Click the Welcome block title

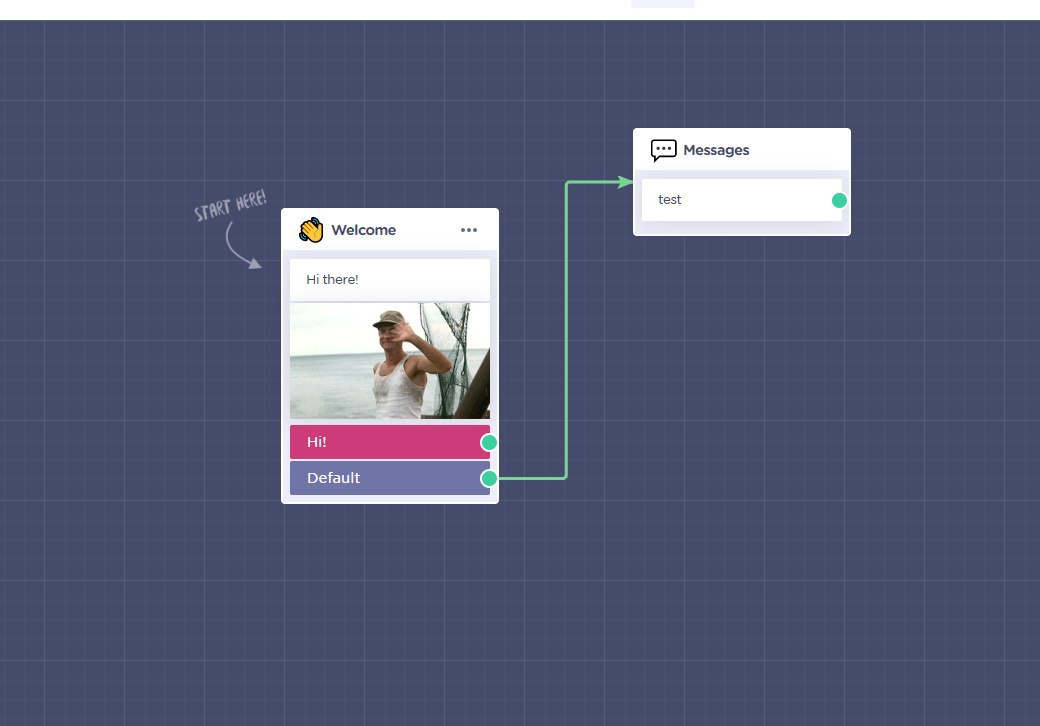(x=363, y=230)
